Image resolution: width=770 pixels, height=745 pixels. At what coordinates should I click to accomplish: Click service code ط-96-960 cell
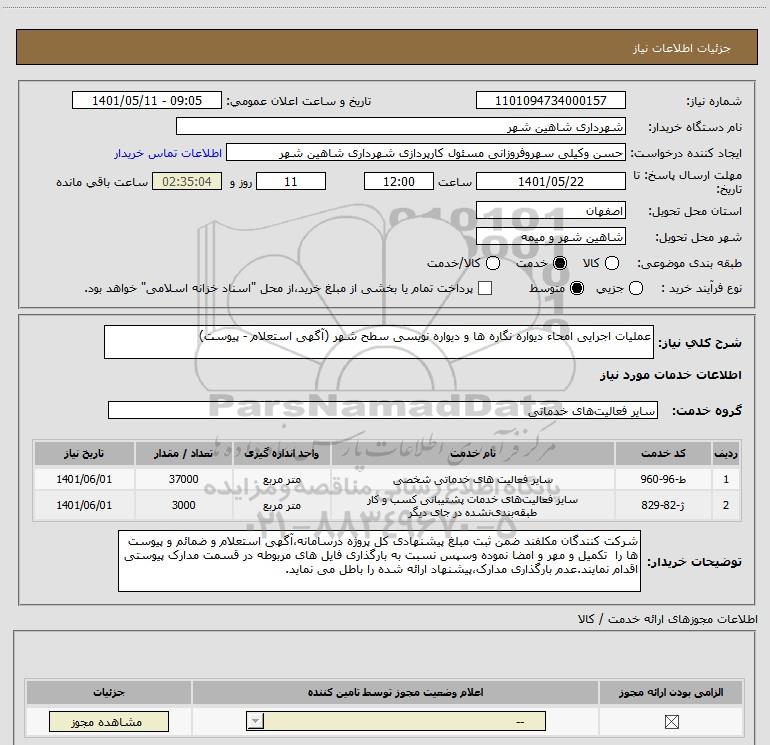pos(663,479)
